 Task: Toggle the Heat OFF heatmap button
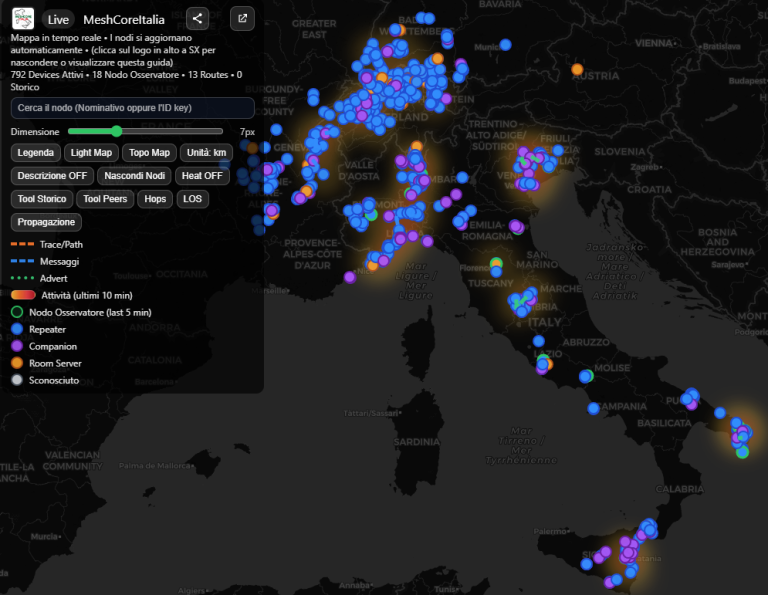(202, 175)
